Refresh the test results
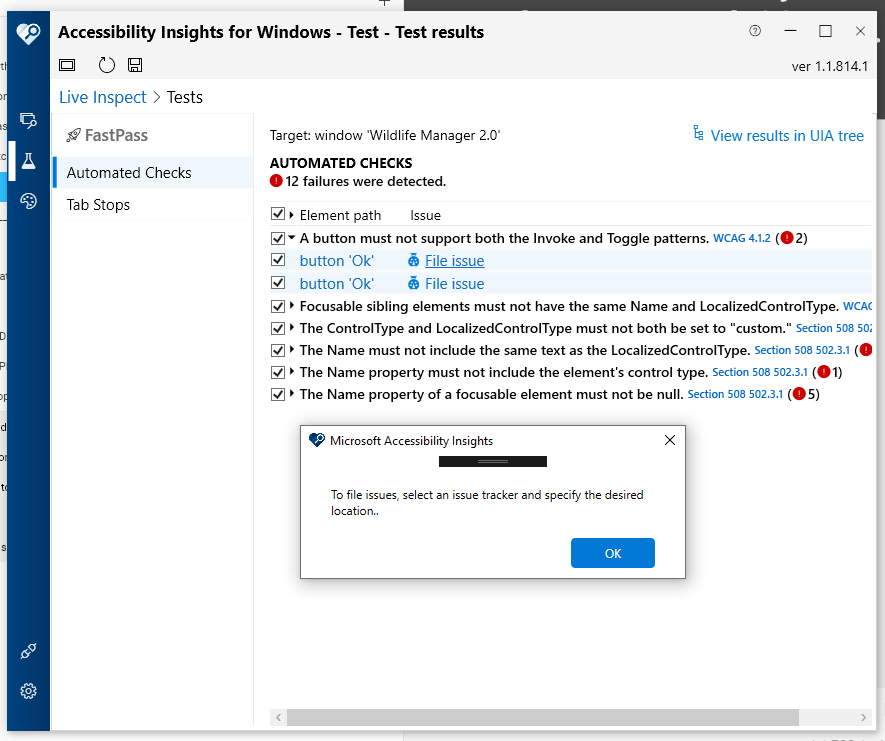Image resolution: width=885 pixels, height=741 pixels. click(x=106, y=65)
